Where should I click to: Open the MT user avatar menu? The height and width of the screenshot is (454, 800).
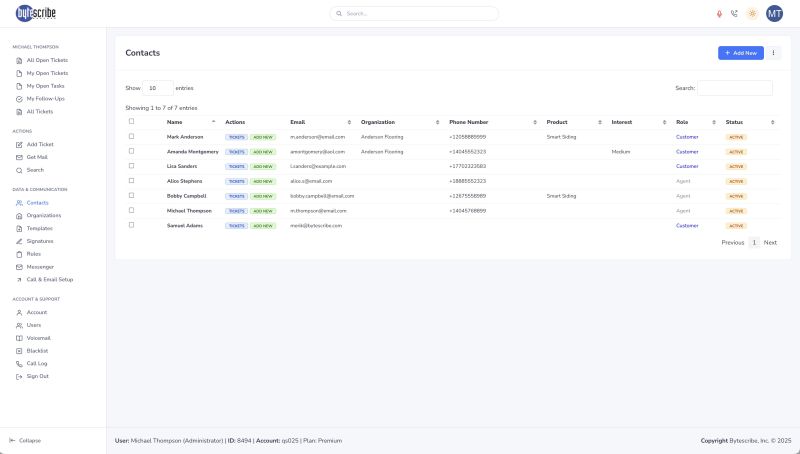tap(774, 13)
